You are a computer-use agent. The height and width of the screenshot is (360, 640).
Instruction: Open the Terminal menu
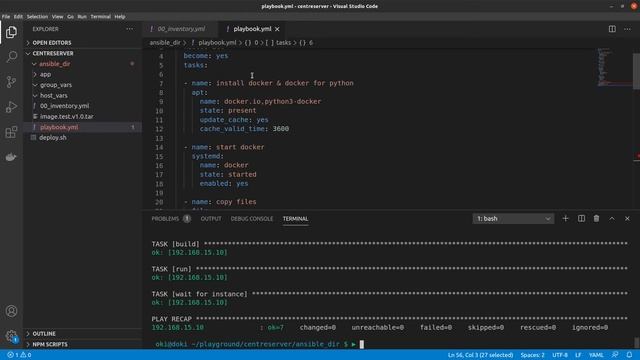click(x=100, y=17)
